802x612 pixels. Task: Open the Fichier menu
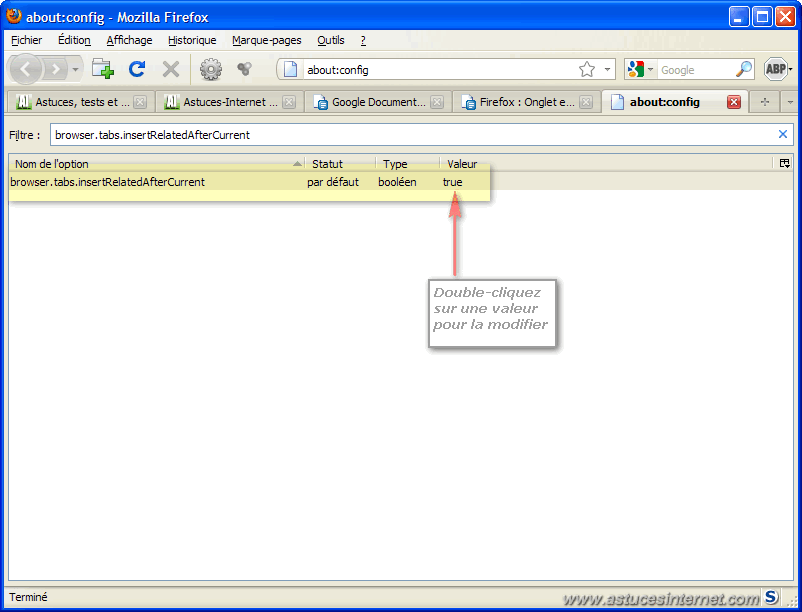[27, 40]
